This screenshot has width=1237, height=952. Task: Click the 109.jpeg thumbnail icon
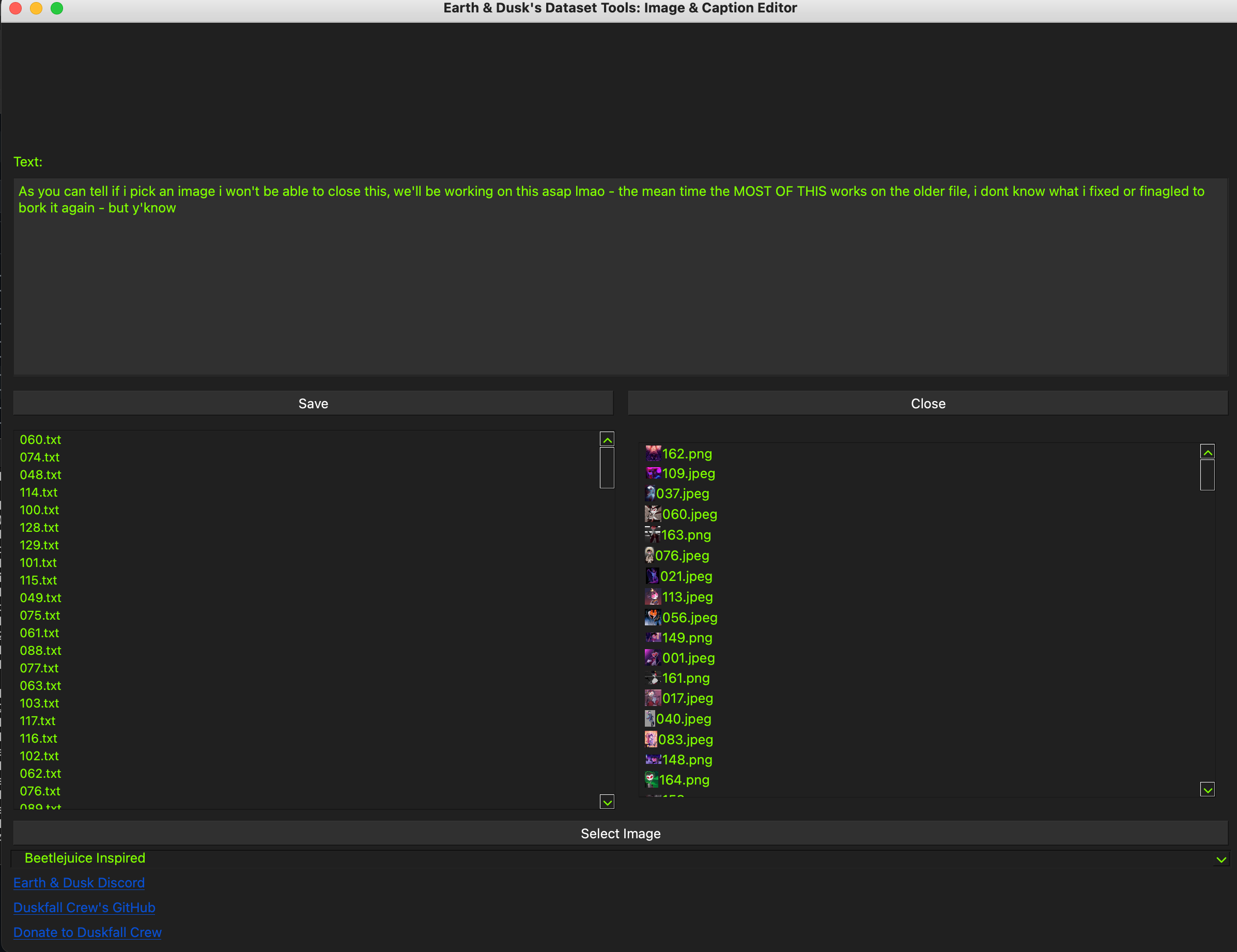pyautogui.click(x=653, y=473)
